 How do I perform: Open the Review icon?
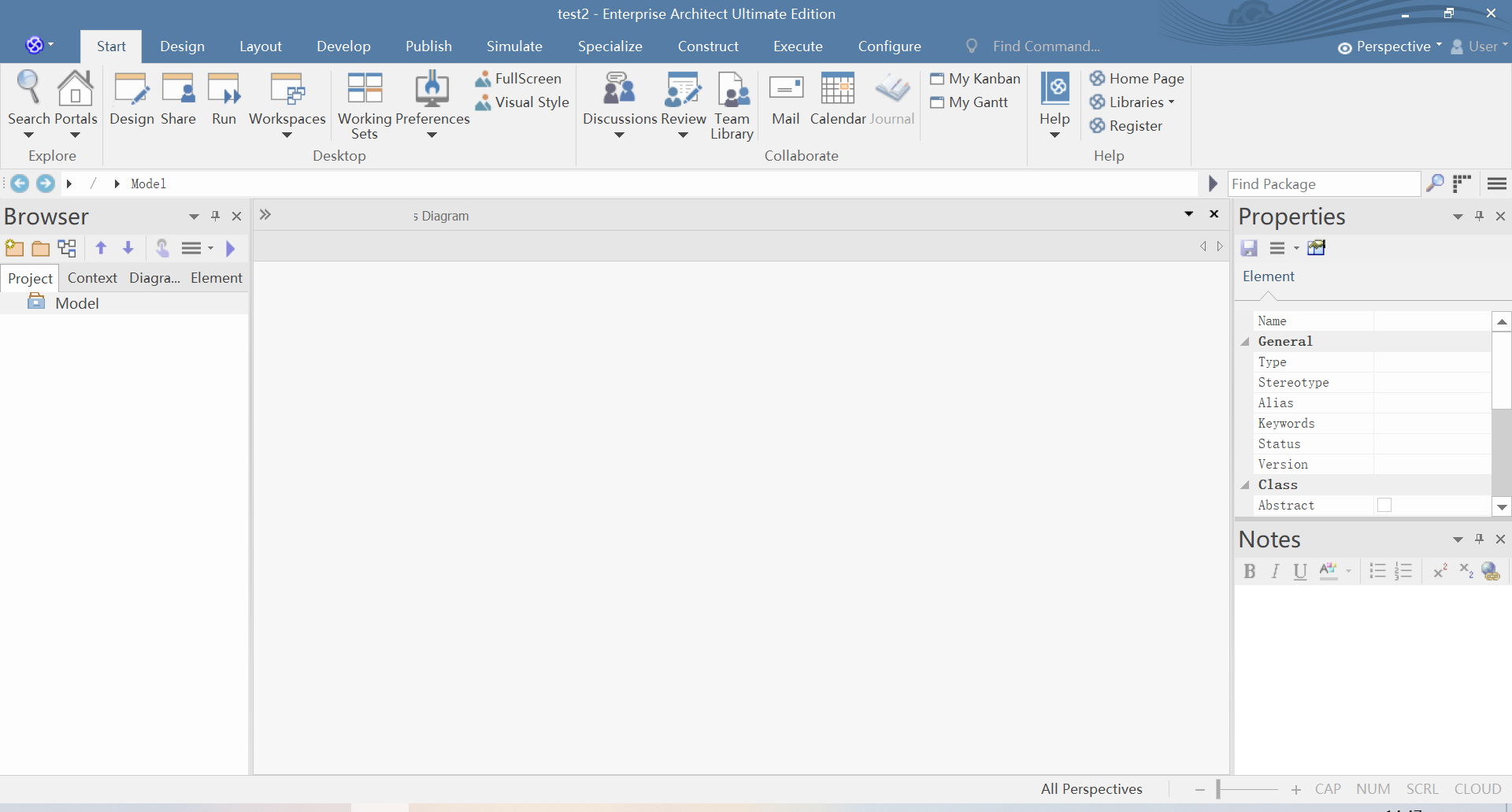(682, 88)
